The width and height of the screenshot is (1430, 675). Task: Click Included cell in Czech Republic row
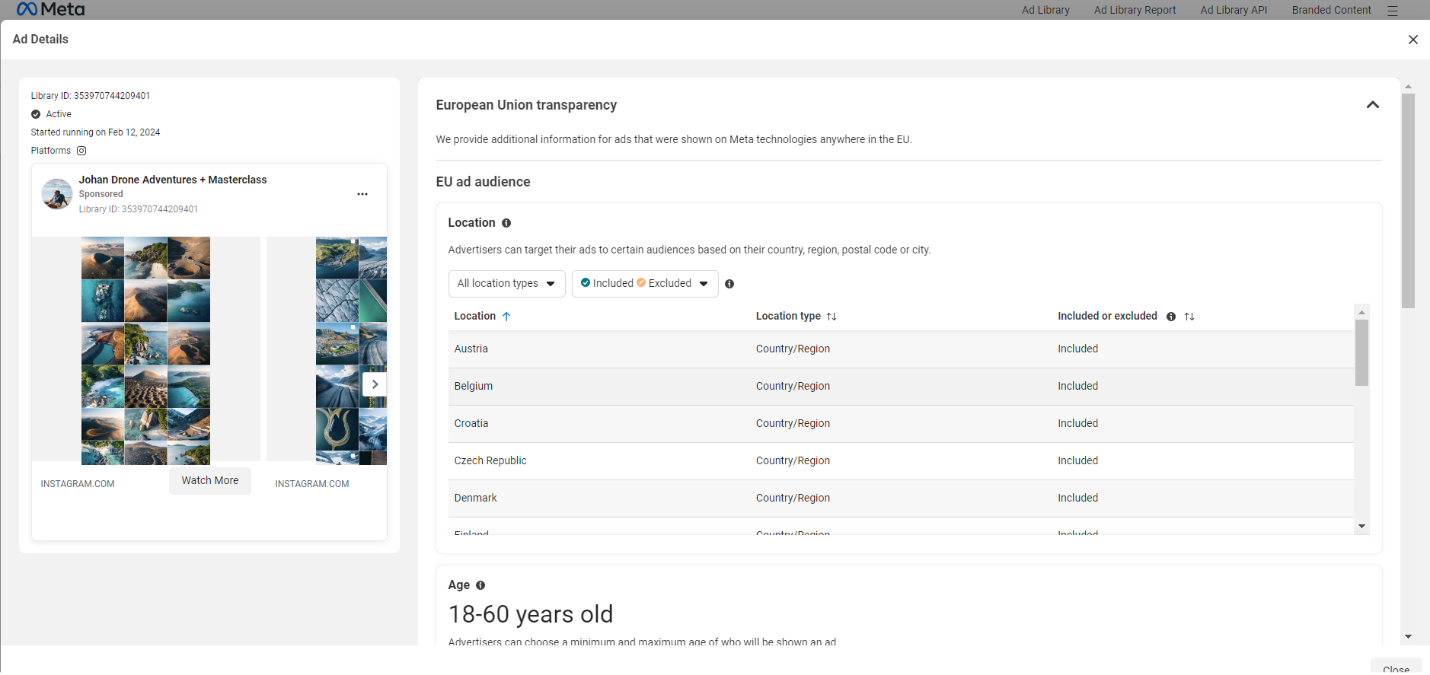1078,461
